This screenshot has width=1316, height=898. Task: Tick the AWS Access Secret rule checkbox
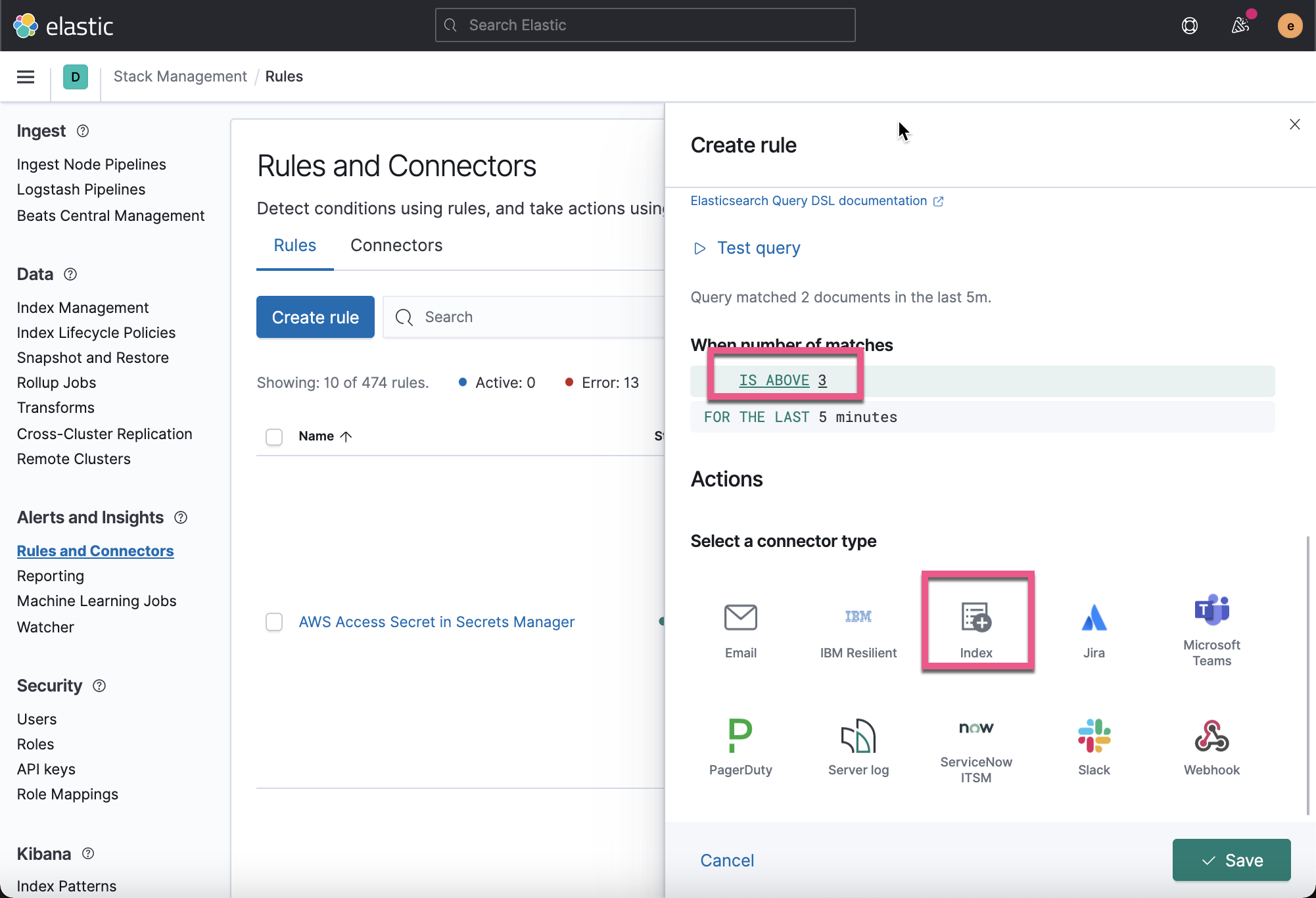274,622
